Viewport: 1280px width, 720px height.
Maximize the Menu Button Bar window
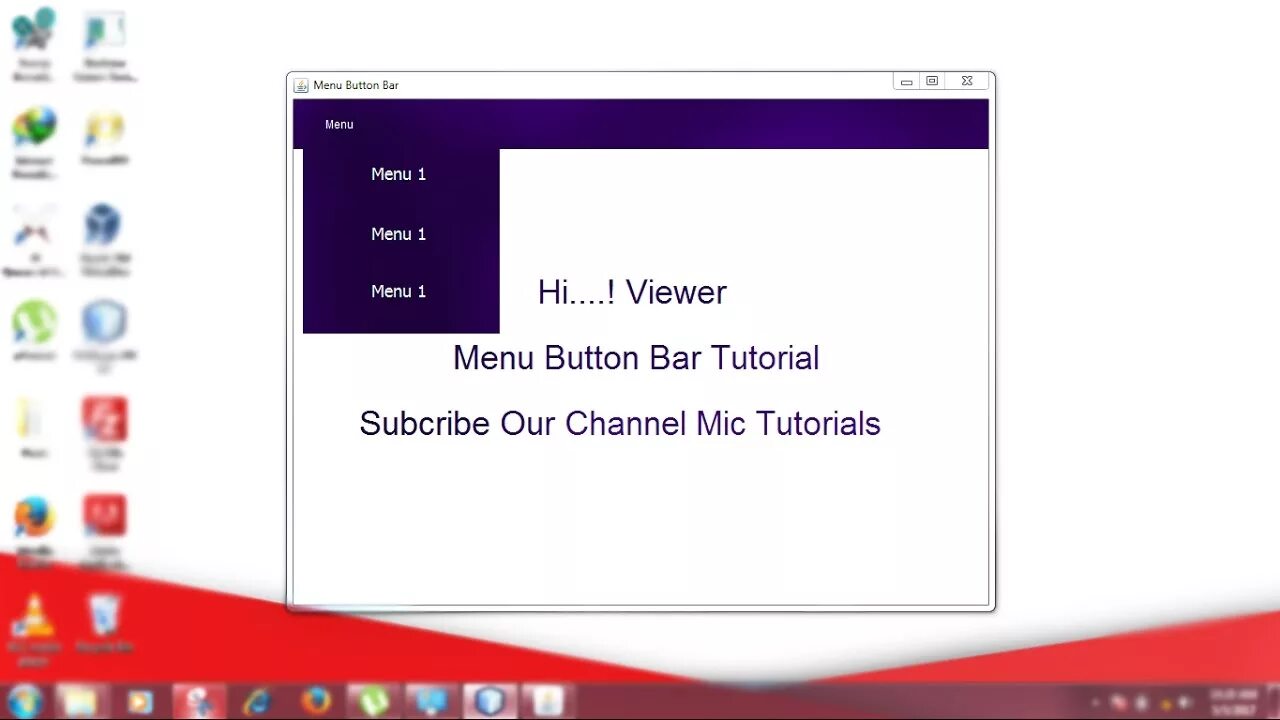[932, 82]
